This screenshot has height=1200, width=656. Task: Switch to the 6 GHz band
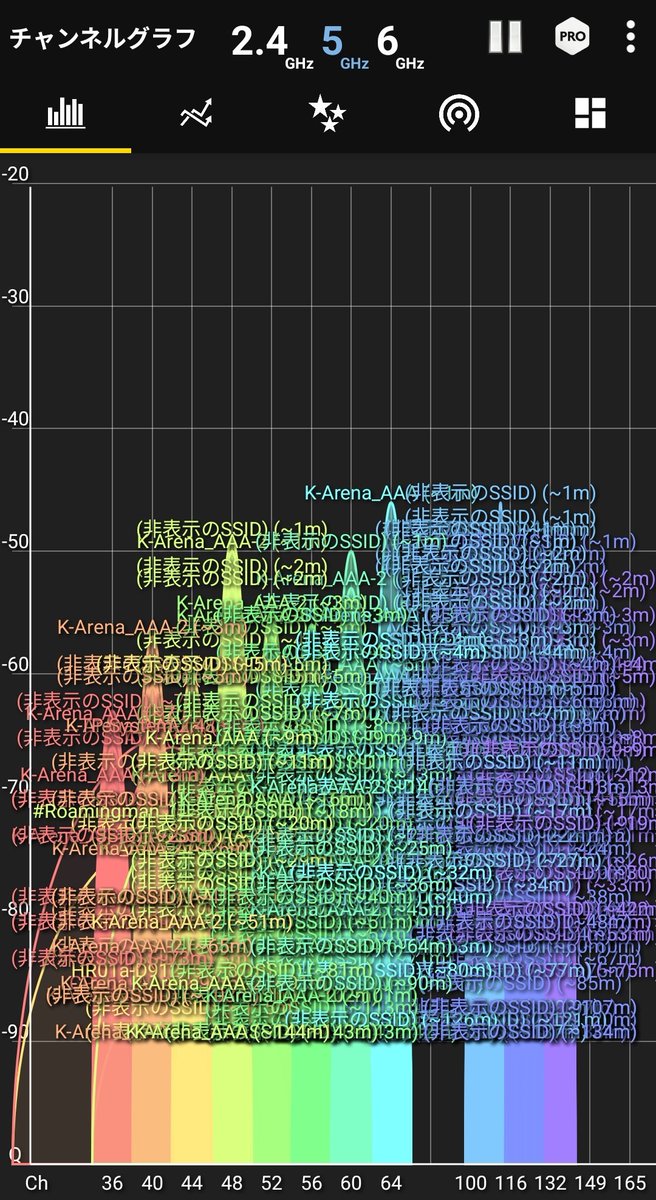click(x=399, y=45)
